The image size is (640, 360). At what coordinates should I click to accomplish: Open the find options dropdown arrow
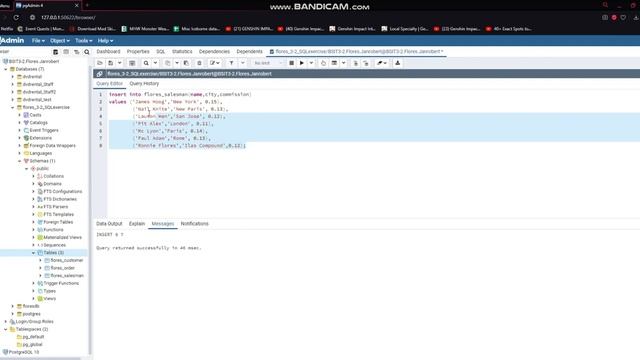155,63
